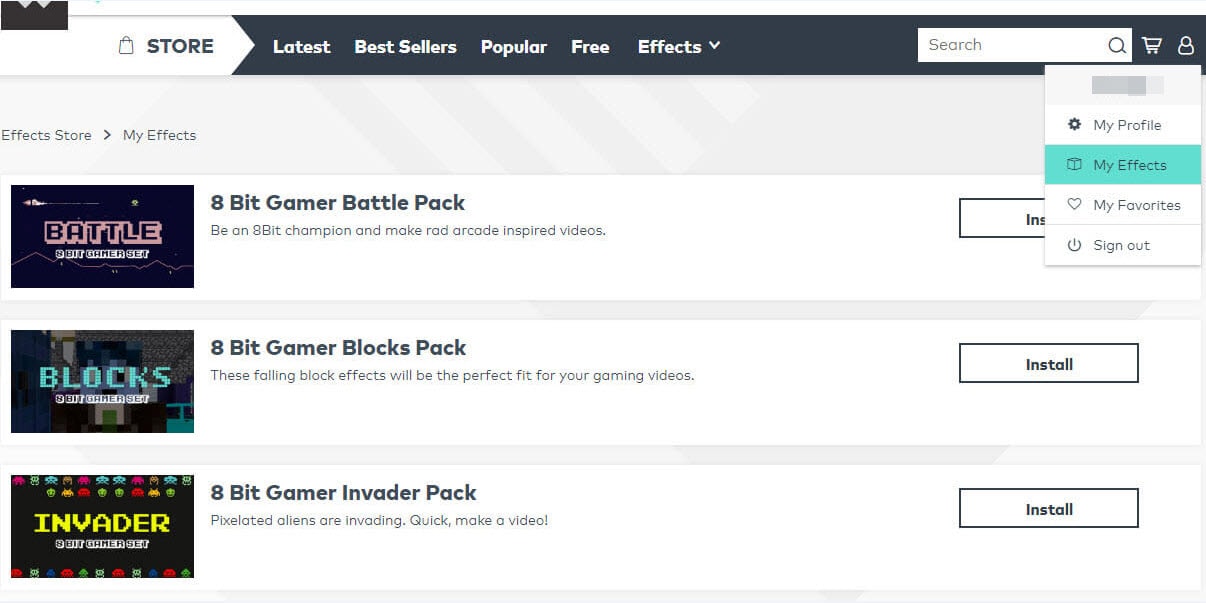Click the search magnifier icon
1206x603 pixels.
click(1116, 45)
